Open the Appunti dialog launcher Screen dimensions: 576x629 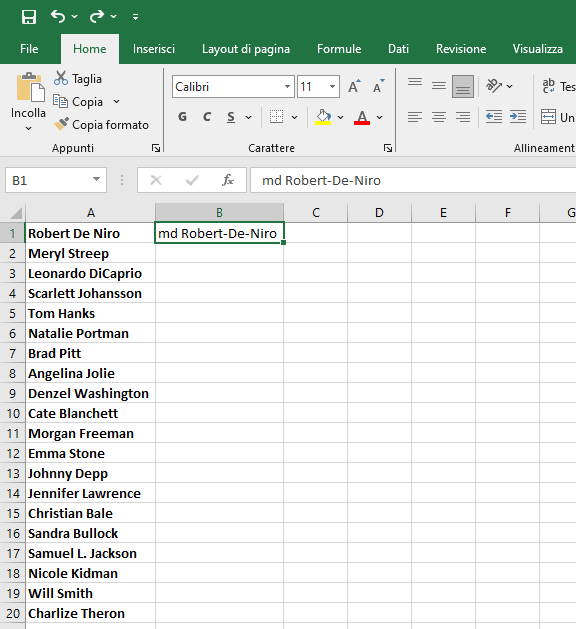pyautogui.click(x=156, y=148)
